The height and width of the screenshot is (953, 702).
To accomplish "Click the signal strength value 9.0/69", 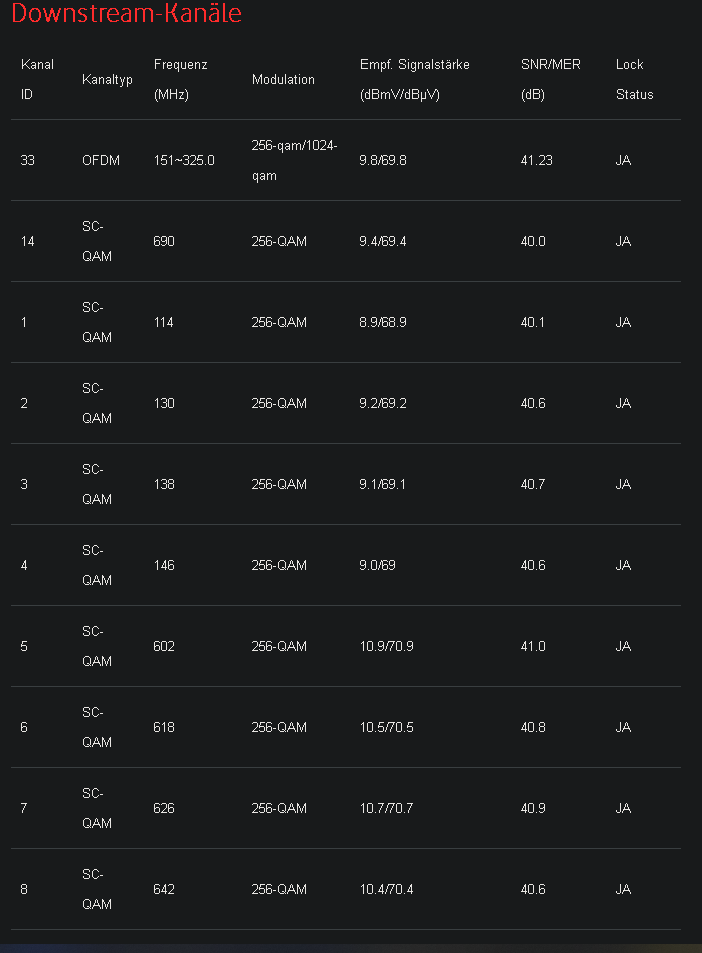I will [377, 565].
